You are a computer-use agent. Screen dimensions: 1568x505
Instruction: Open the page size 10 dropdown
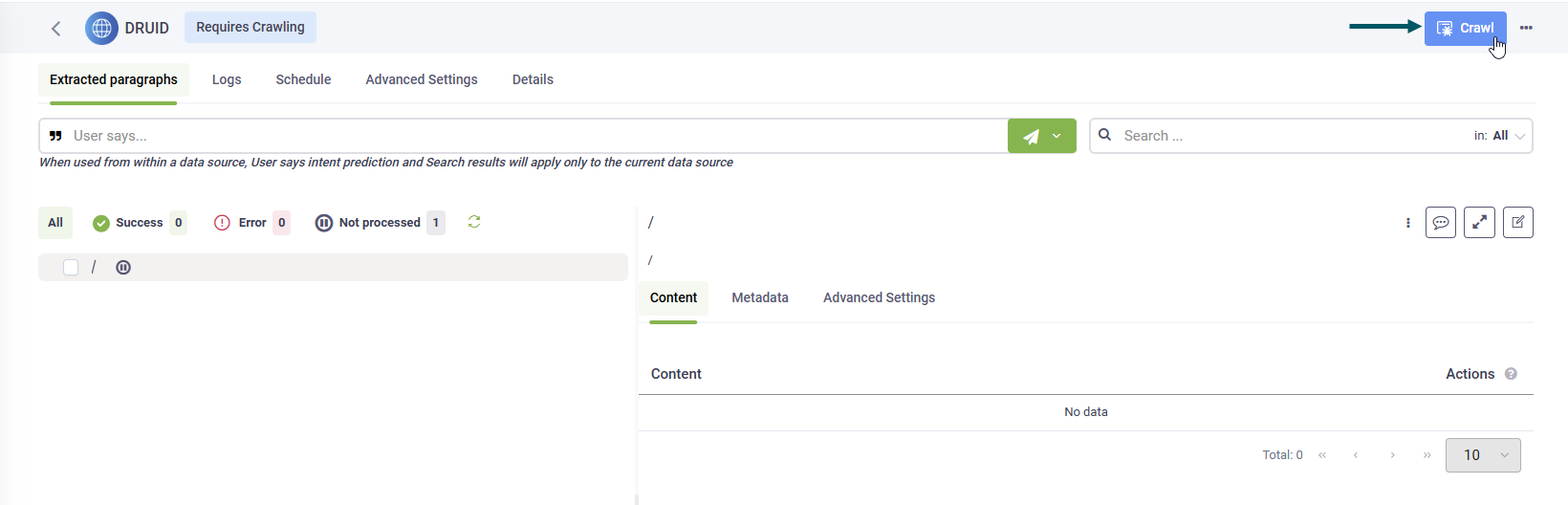(x=1483, y=455)
